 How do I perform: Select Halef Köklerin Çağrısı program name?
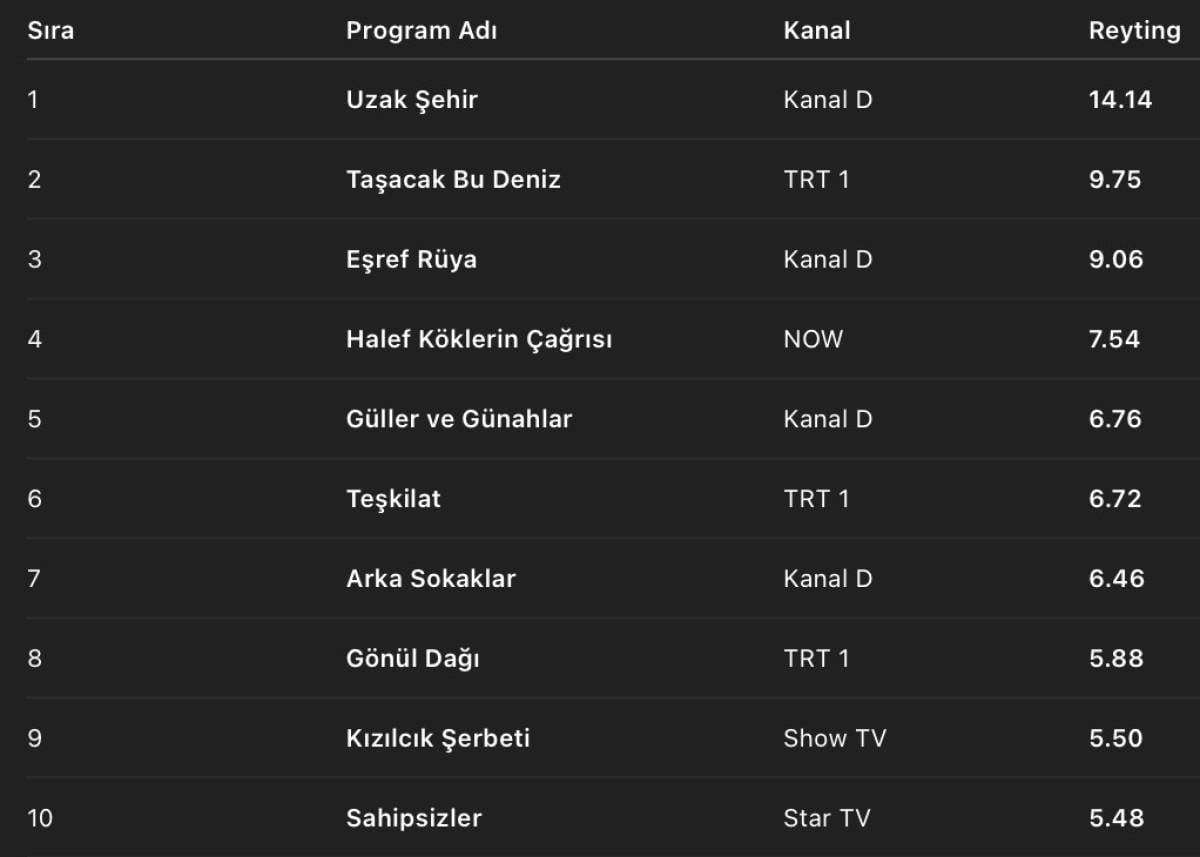pos(479,339)
